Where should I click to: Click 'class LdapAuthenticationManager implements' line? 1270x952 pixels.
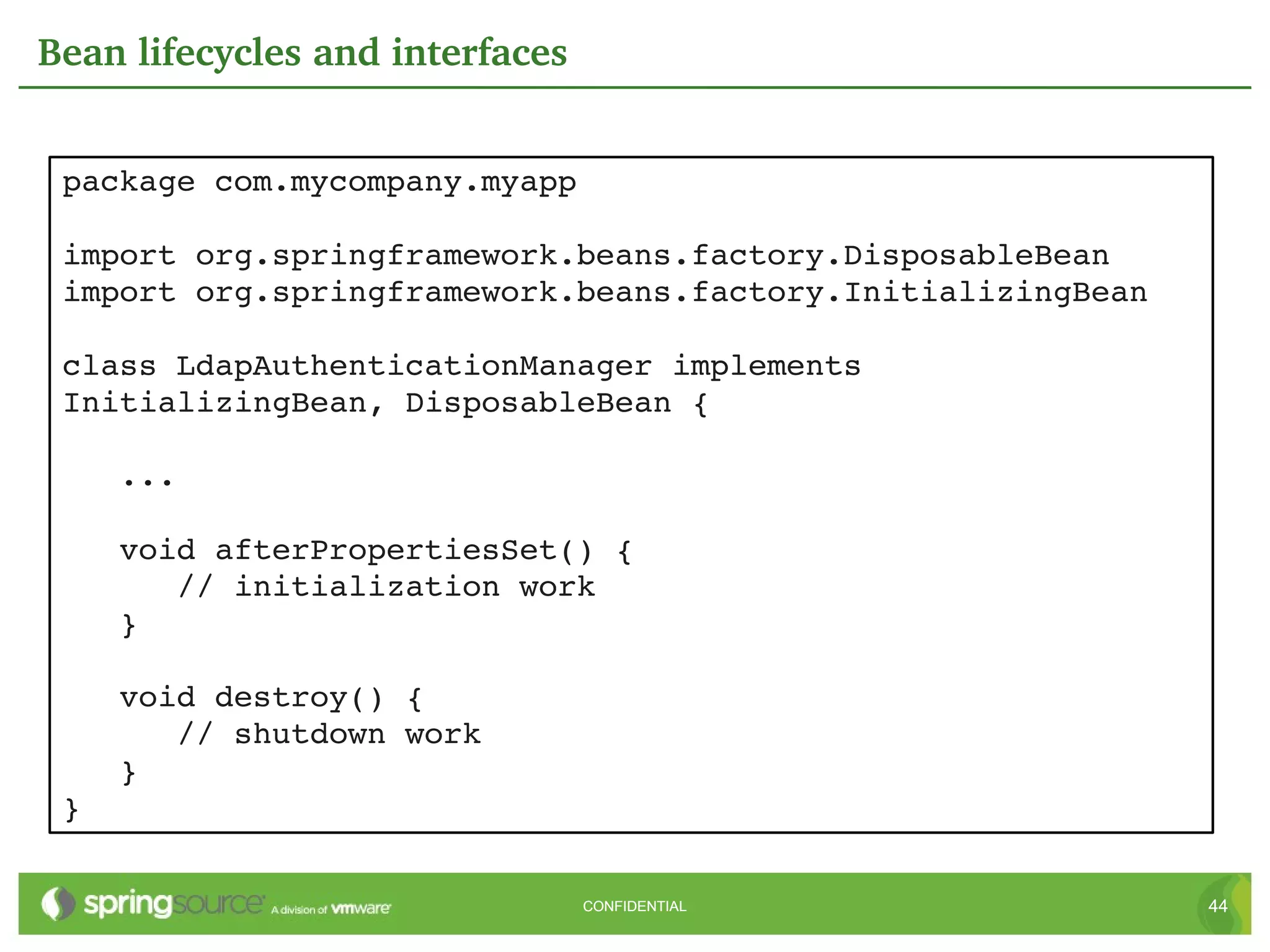(462, 366)
